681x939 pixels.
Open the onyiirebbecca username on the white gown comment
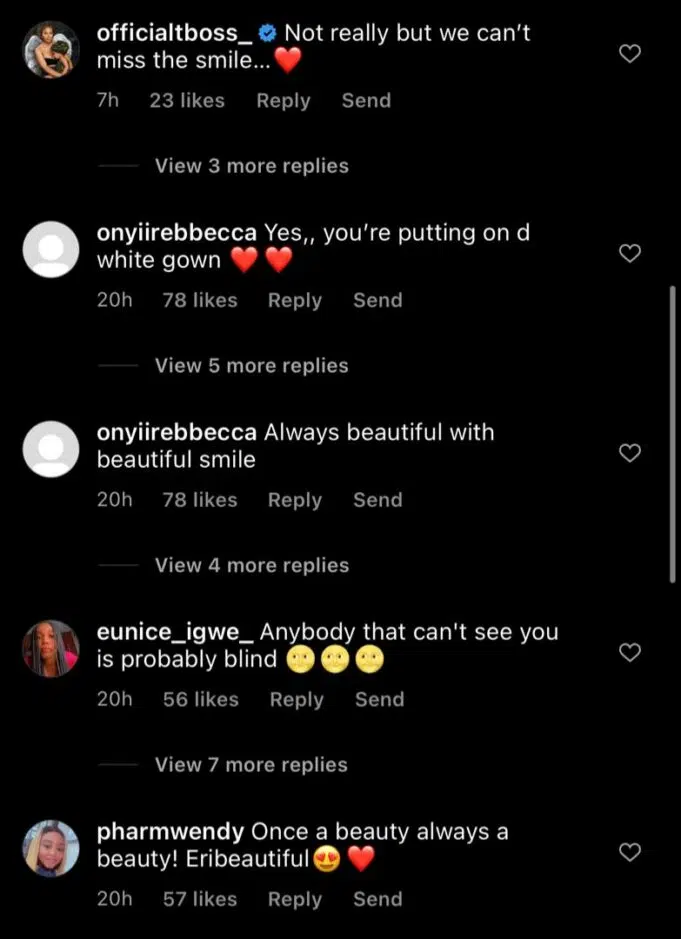pyautogui.click(x=177, y=233)
